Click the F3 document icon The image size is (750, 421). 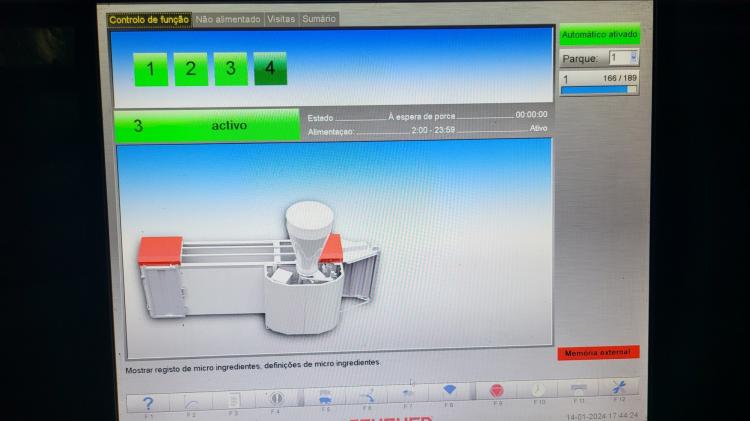(x=232, y=399)
